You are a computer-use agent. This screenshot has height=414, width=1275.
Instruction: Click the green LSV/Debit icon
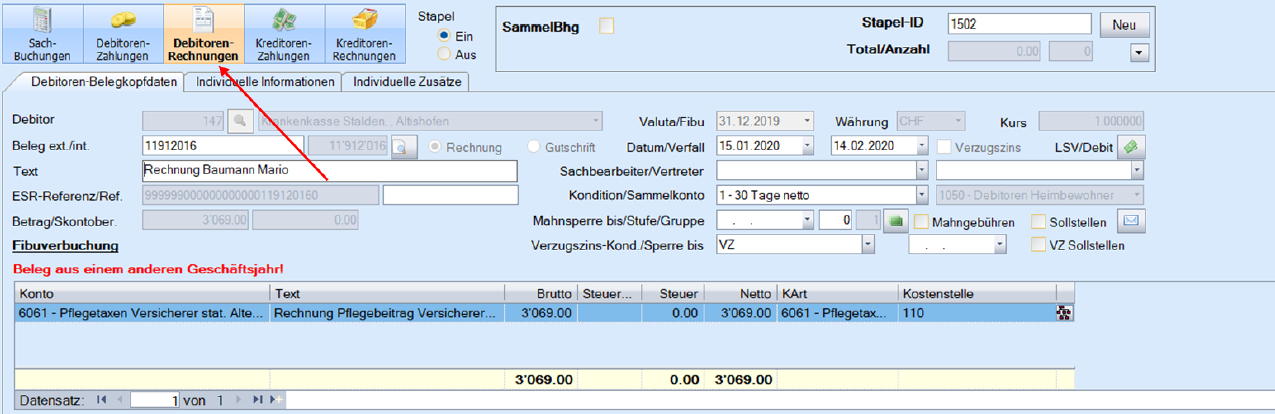[1130, 147]
